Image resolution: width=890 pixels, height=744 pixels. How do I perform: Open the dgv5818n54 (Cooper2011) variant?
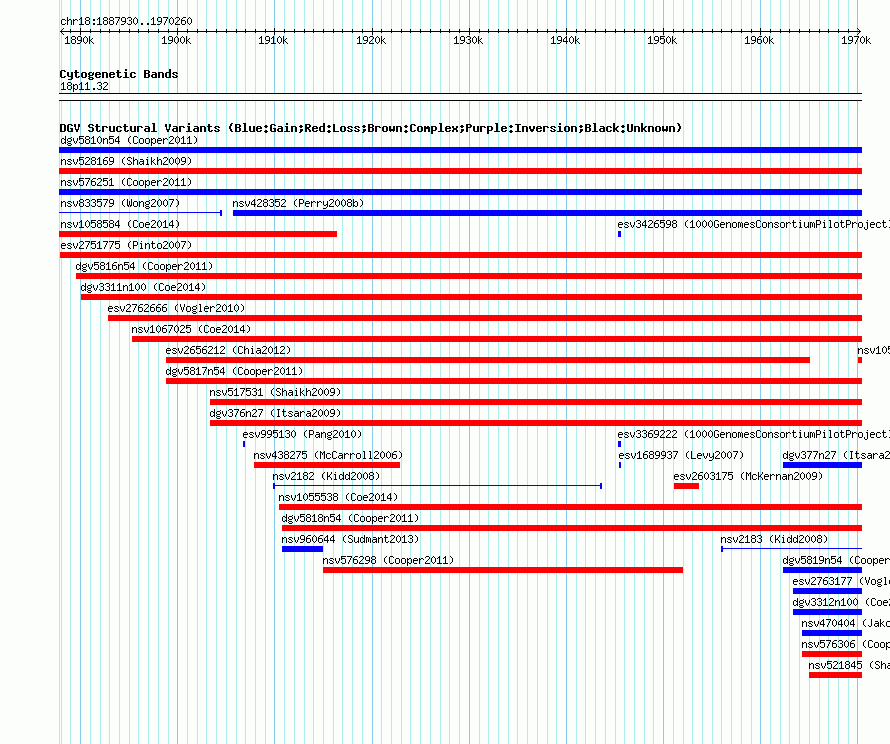[x=350, y=518]
